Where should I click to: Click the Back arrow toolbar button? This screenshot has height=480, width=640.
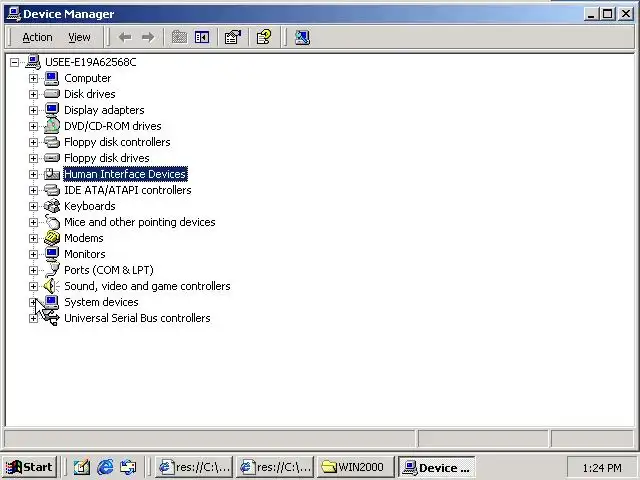(x=125, y=38)
